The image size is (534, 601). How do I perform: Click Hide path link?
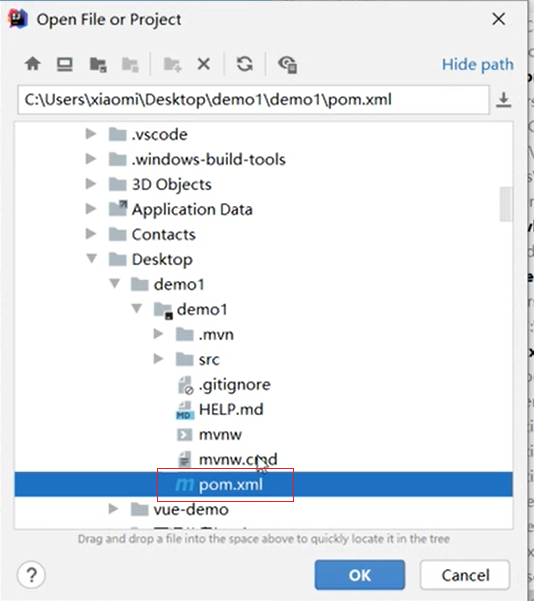coord(478,64)
